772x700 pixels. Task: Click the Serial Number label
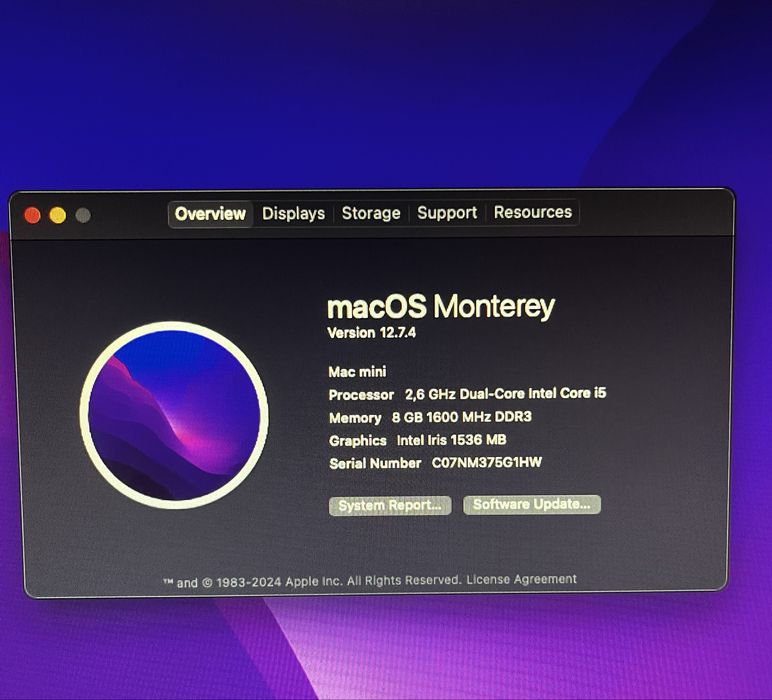375,463
